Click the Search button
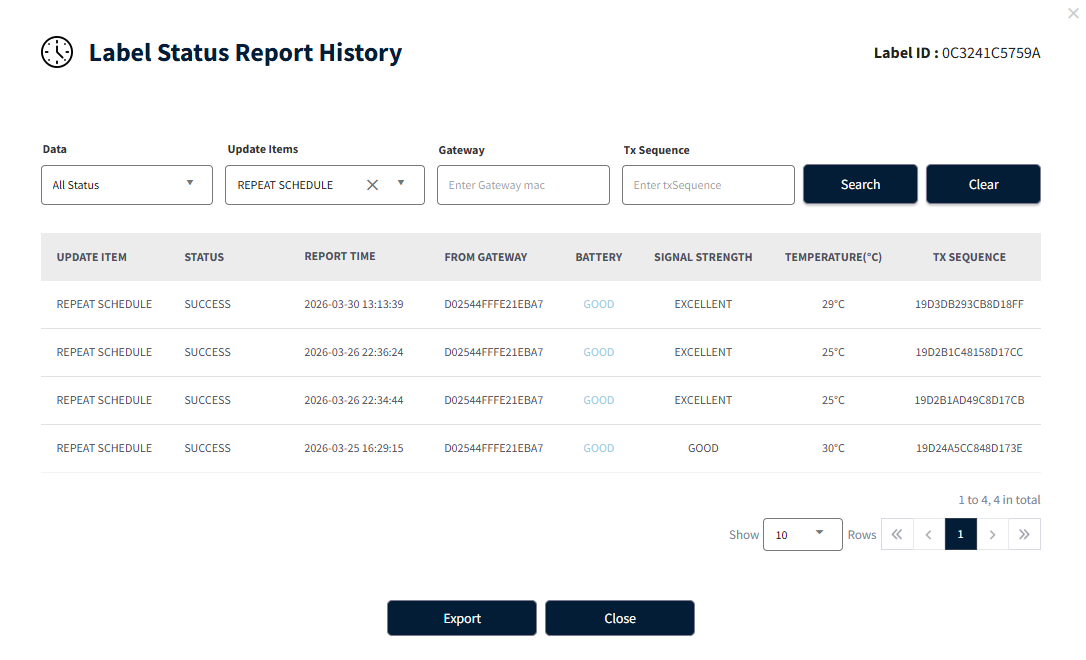This screenshot has height=660, width=1086. click(x=860, y=184)
